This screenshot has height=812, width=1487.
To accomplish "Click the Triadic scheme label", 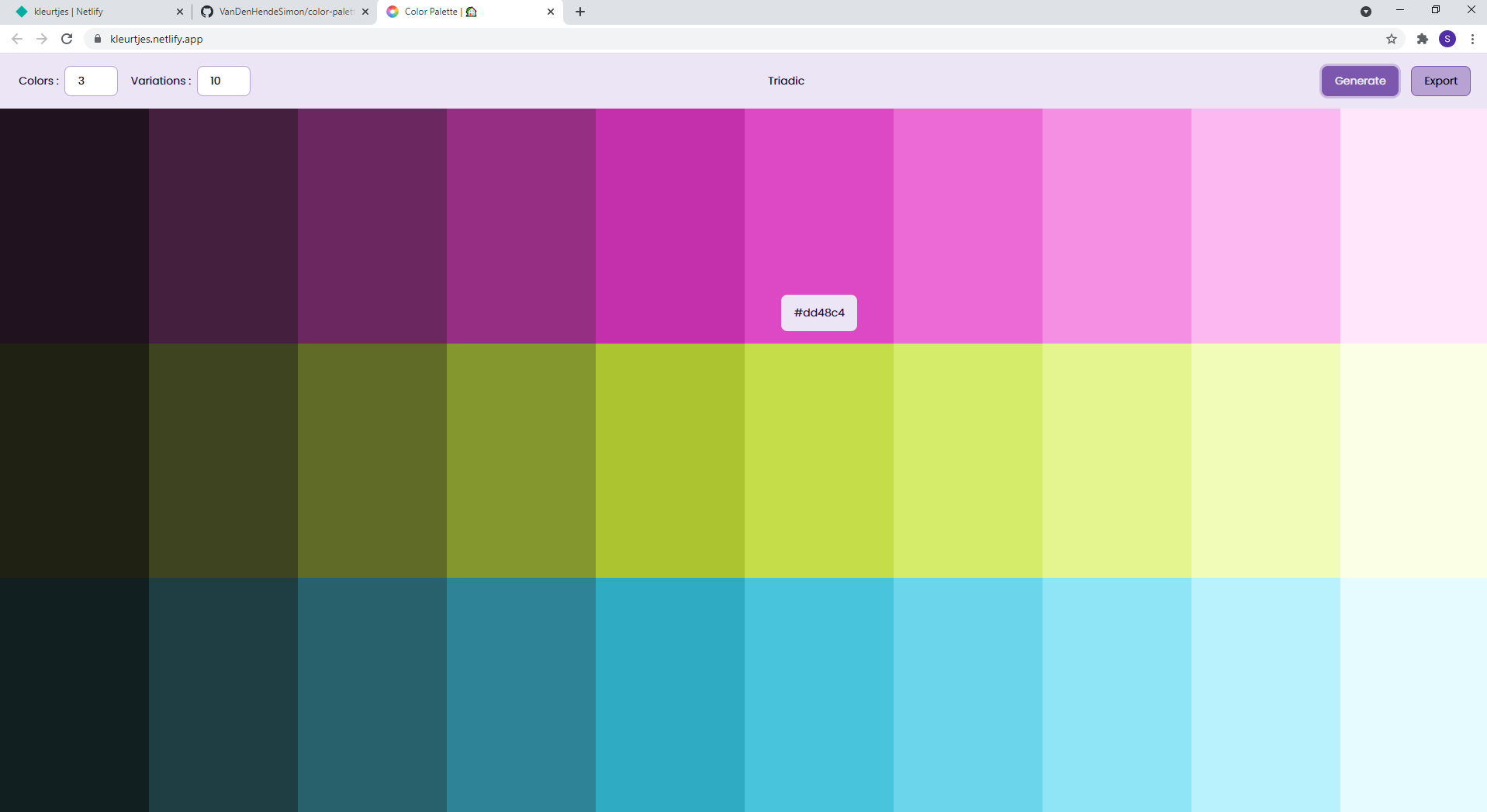I will click(x=786, y=81).
